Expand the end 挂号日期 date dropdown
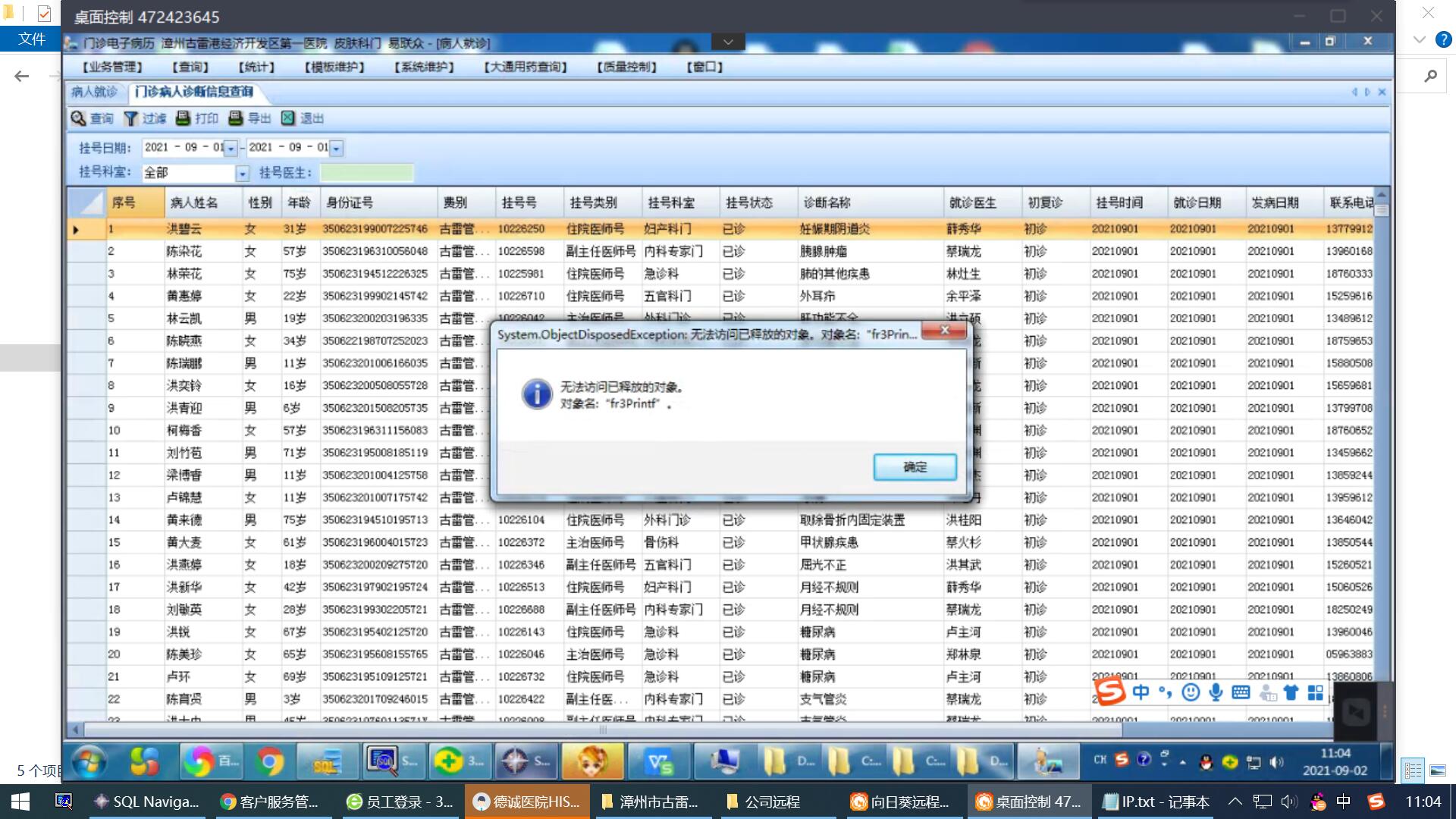This screenshot has height=819, width=1456. [337, 149]
